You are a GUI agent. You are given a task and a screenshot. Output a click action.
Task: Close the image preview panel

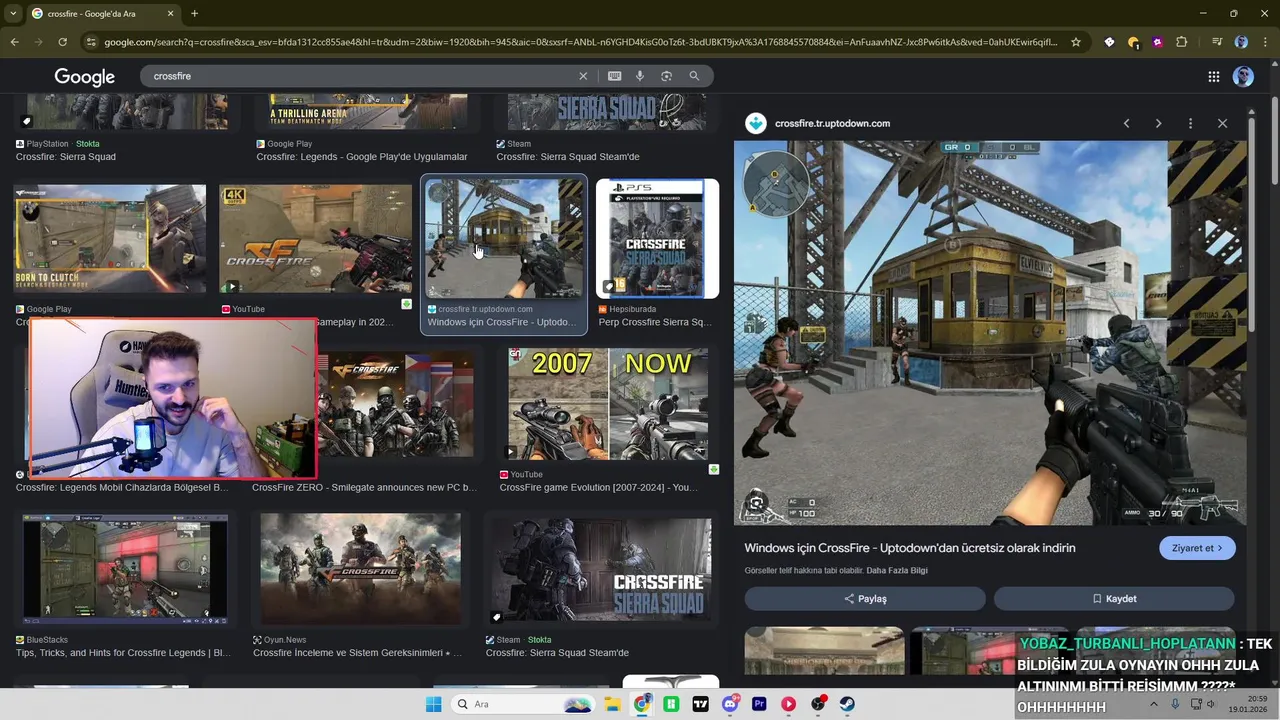click(x=1222, y=123)
